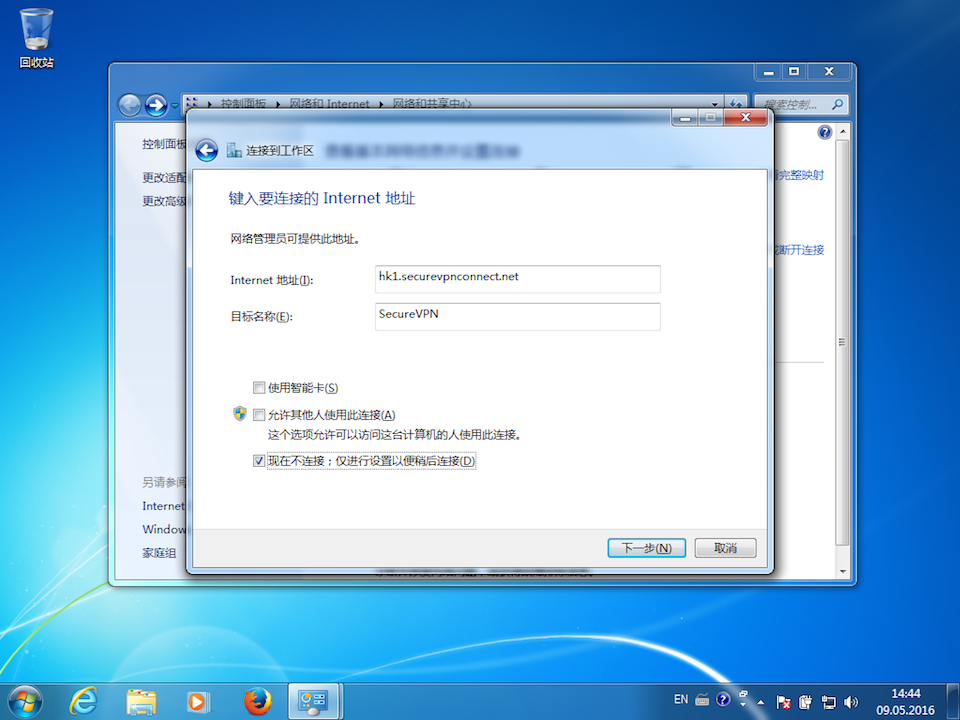Click the 家庭组 link in sidebar
The width and height of the screenshot is (960, 720).
click(159, 553)
